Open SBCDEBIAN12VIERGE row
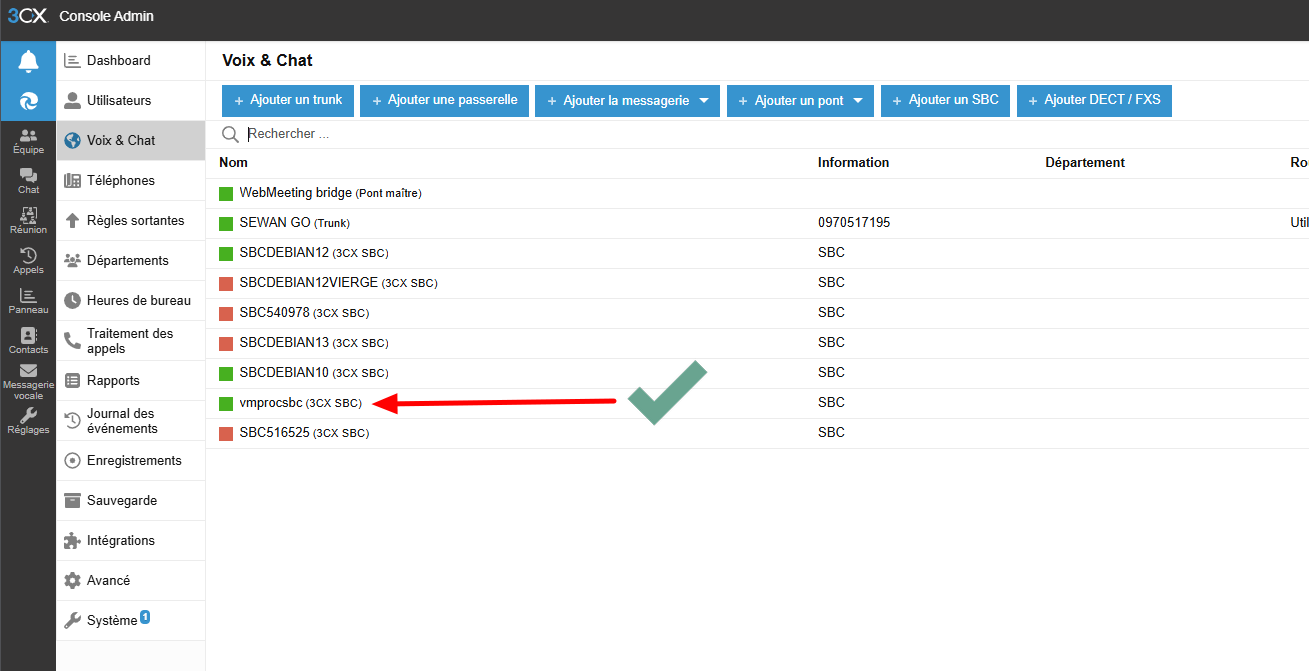The image size is (1309, 671). tap(757, 283)
